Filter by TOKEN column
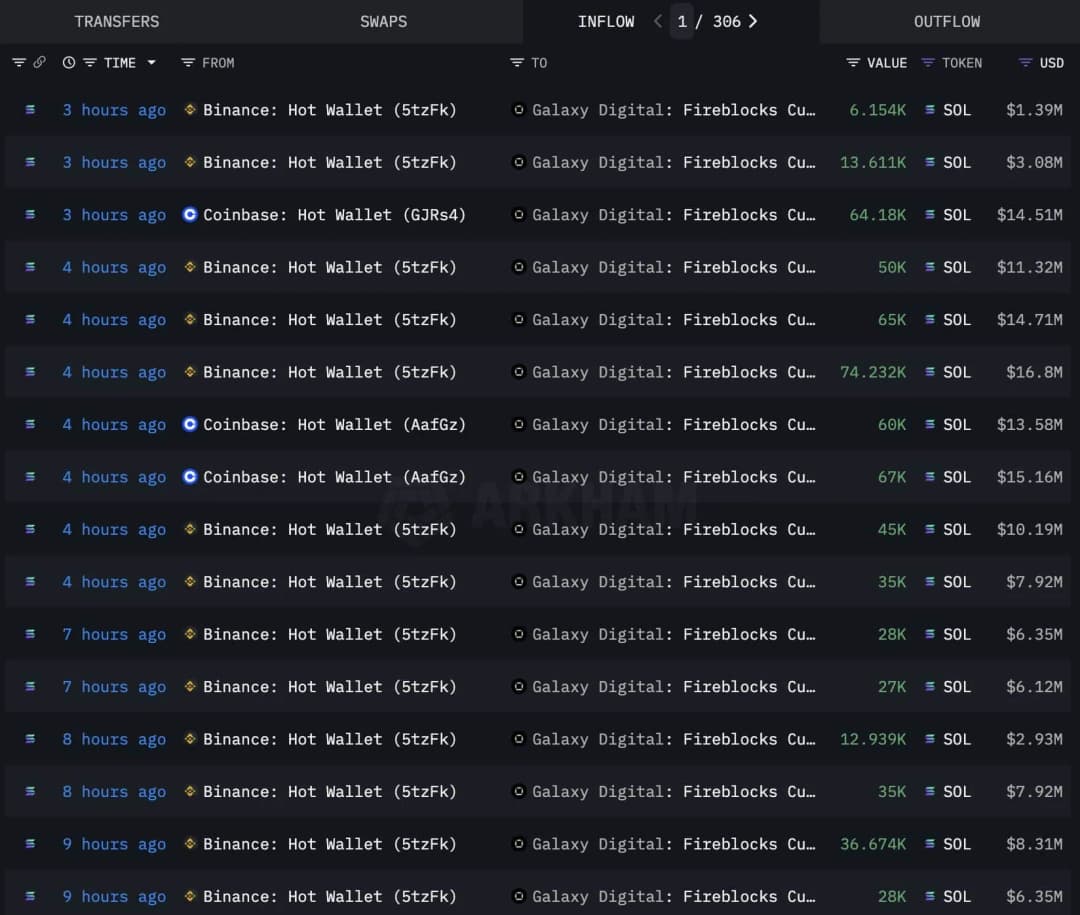 928,63
